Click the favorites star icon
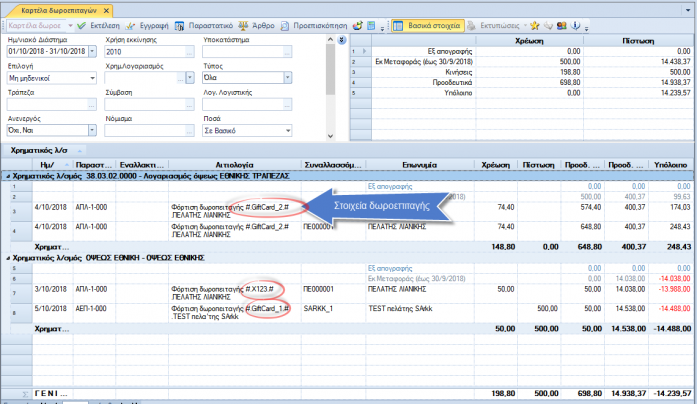This screenshot has height=404, width=697. coord(535,26)
